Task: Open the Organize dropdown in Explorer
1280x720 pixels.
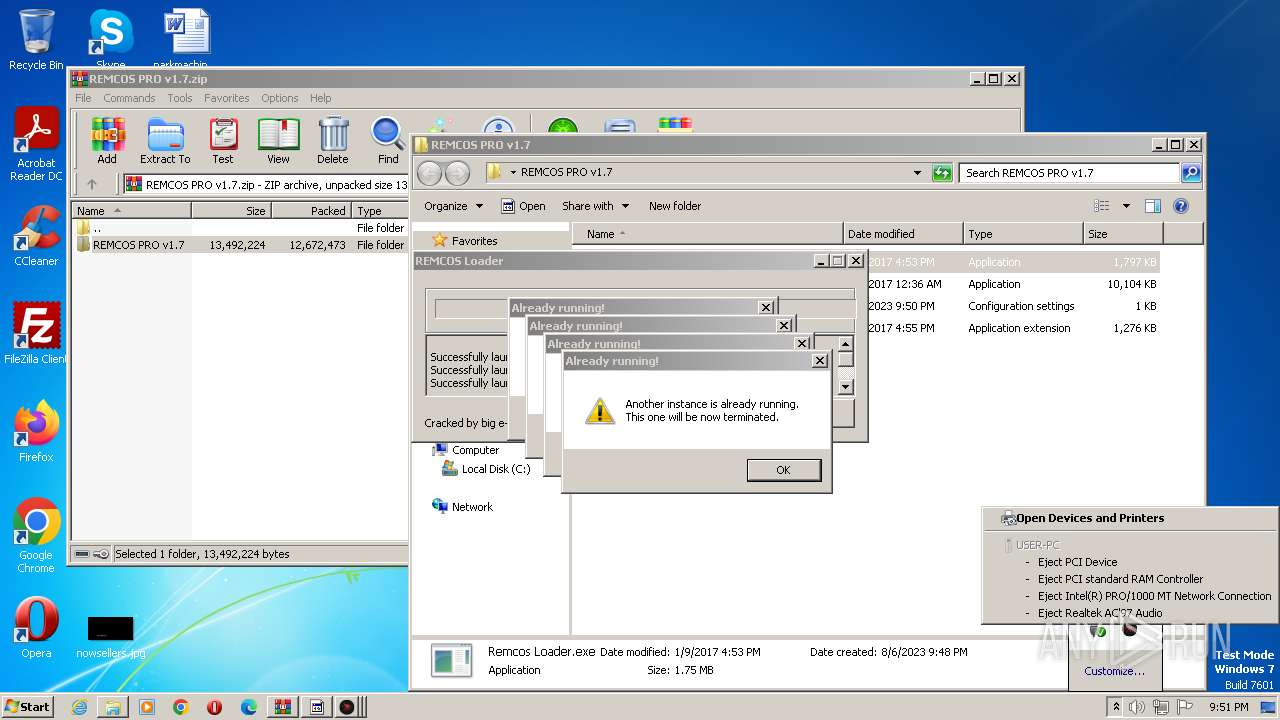Action: 453,206
